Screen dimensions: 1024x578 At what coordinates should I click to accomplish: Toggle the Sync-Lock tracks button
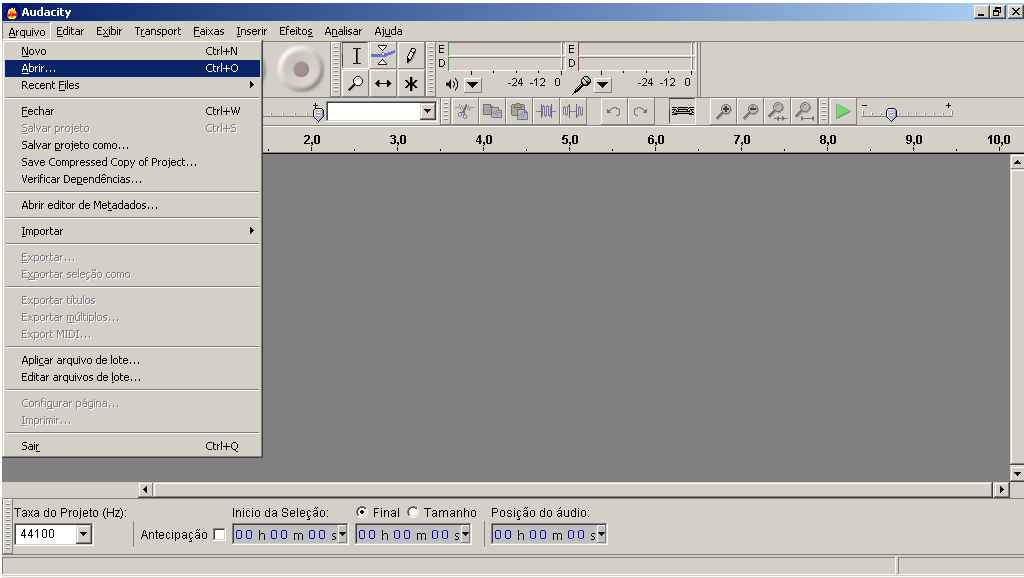(682, 112)
